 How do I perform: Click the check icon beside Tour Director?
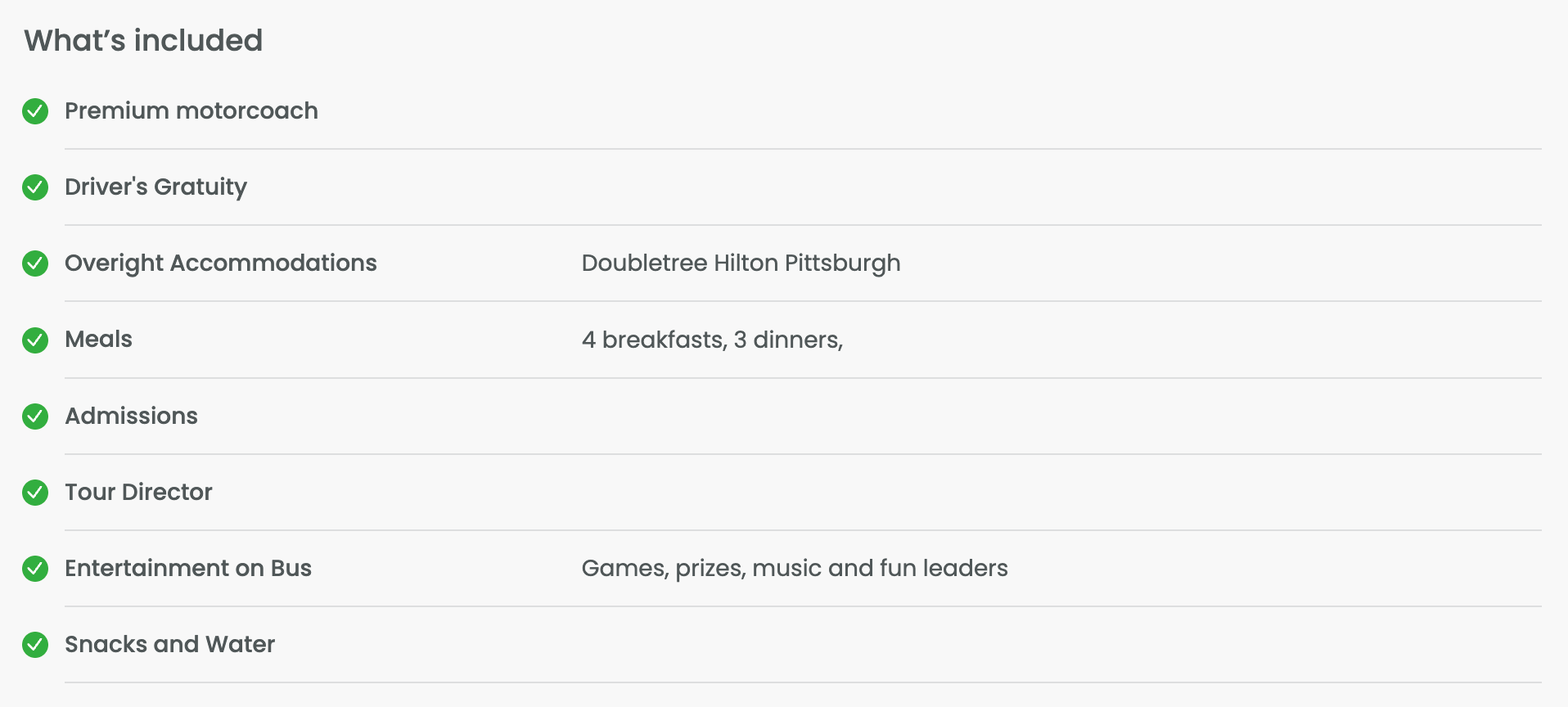click(x=35, y=493)
